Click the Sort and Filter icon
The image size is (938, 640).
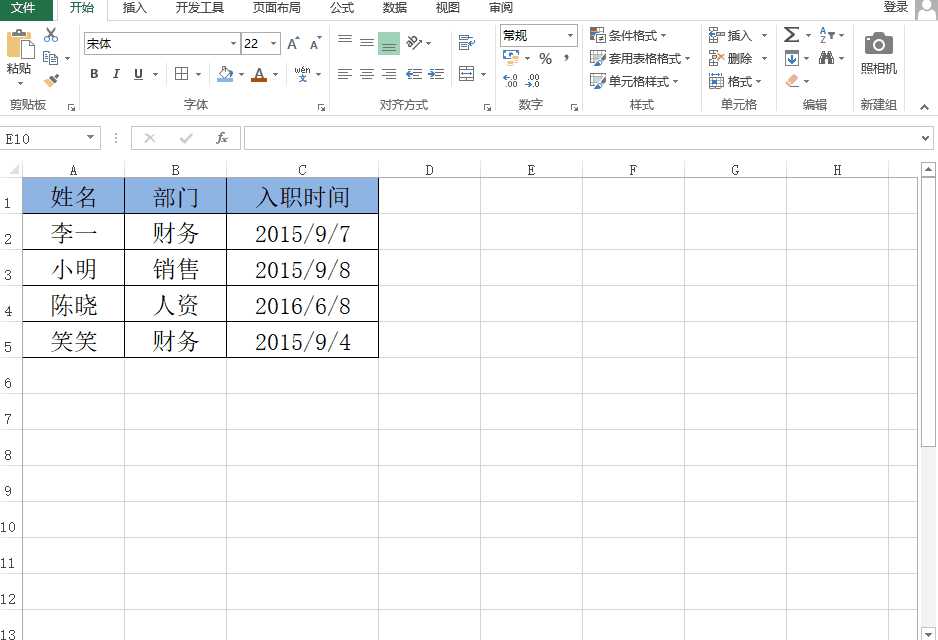[827, 35]
